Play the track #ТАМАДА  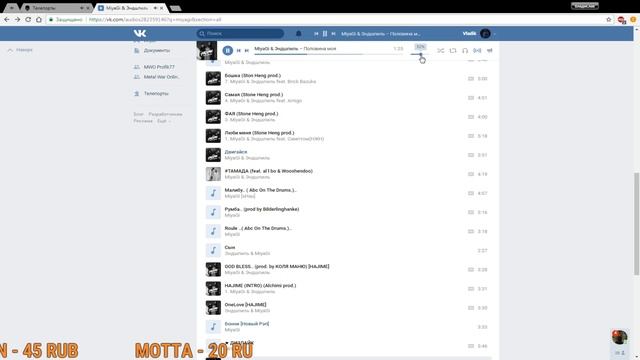[347, 174]
